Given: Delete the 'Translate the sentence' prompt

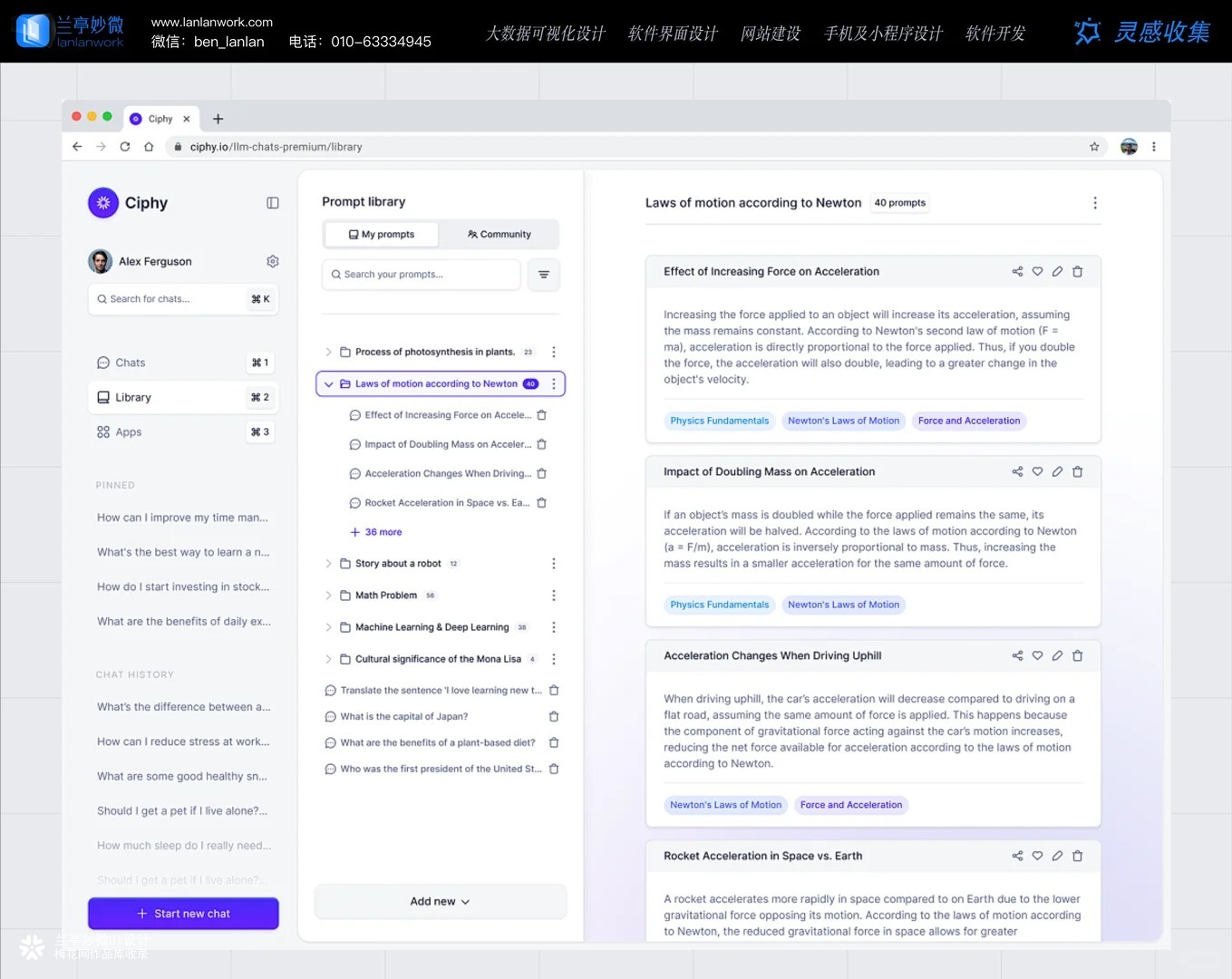Looking at the screenshot, I should pyautogui.click(x=554, y=690).
